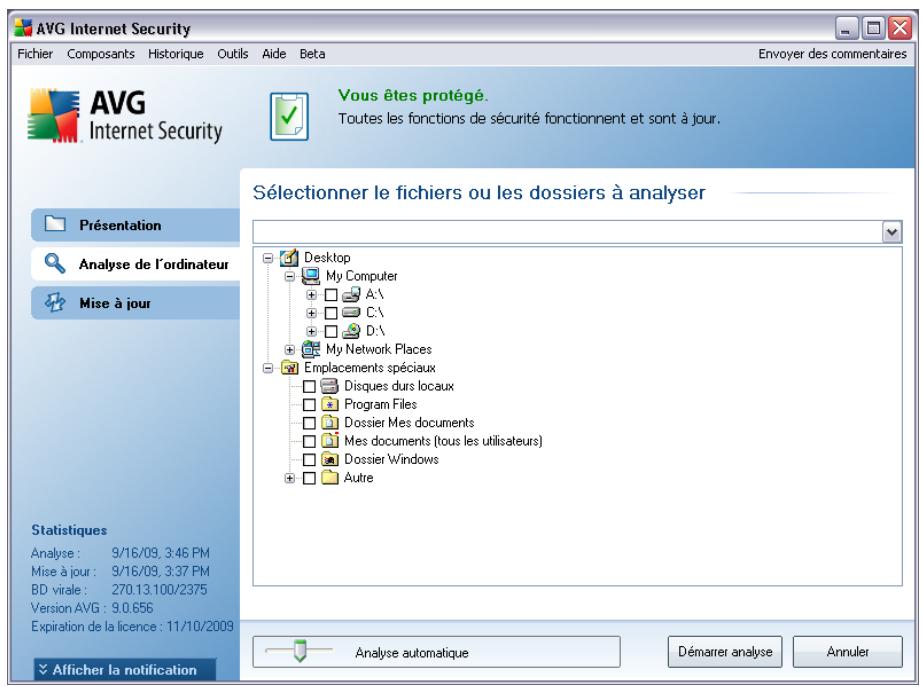923x687 pixels.
Task: Click the CD drive icon for D:\
Action: [x=351, y=331]
